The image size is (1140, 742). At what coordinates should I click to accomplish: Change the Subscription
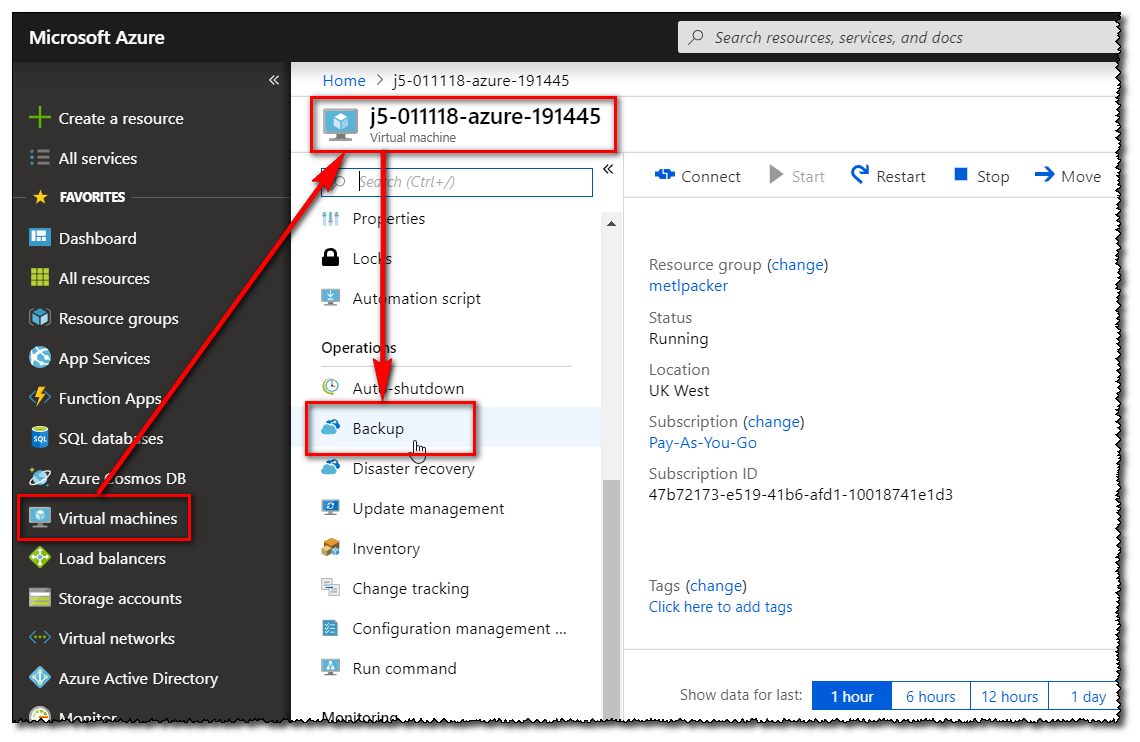click(x=774, y=422)
